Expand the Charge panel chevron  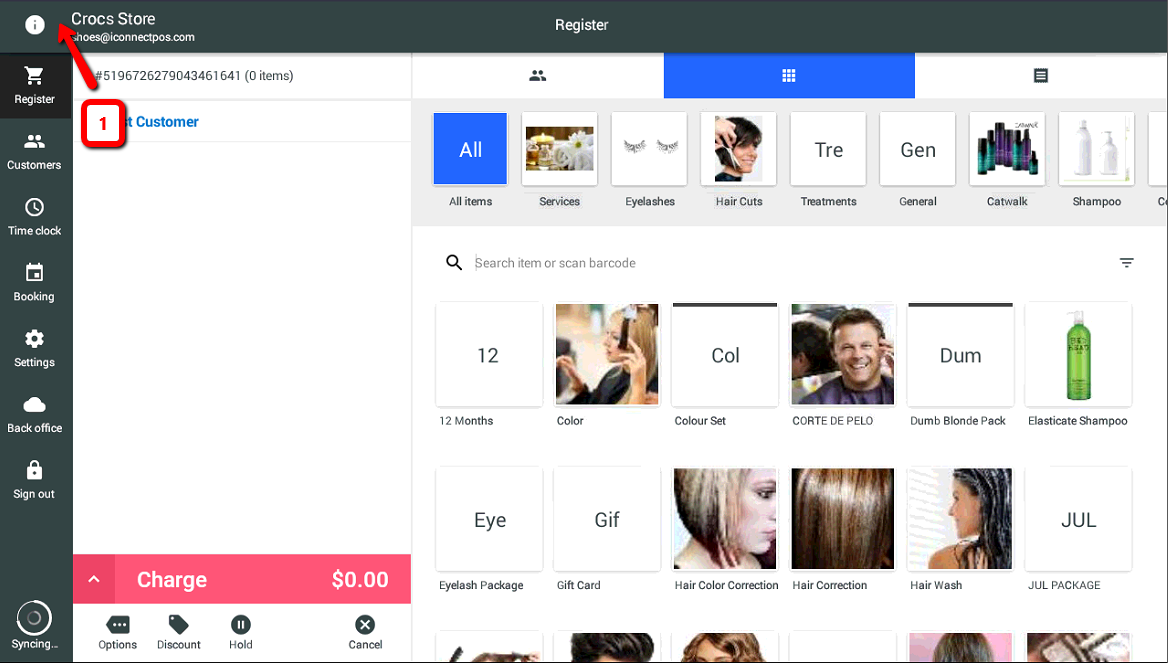(94, 579)
